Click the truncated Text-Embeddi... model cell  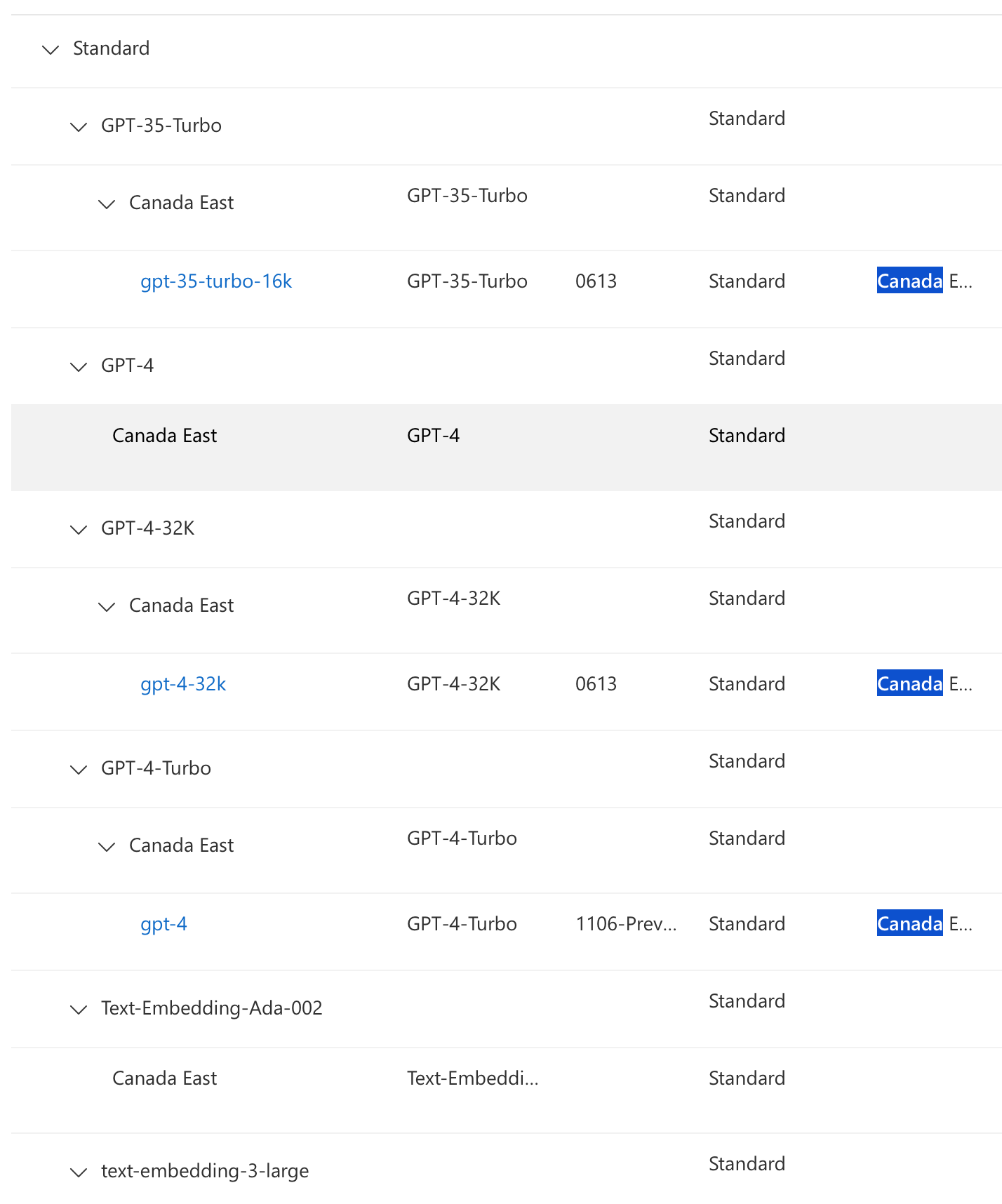pos(473,1078)
